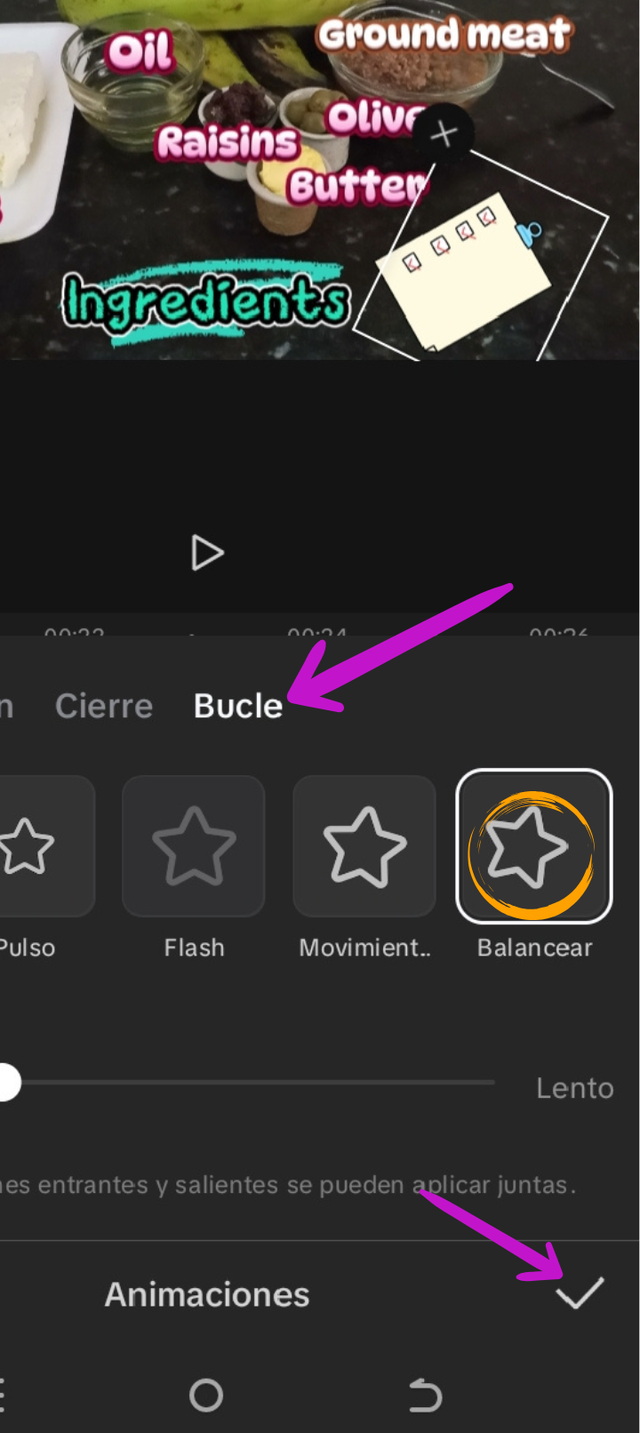Viewport: 640px width, 1433px height.
Task: Click the animation speed slider handle
Action: [6, 1083]
